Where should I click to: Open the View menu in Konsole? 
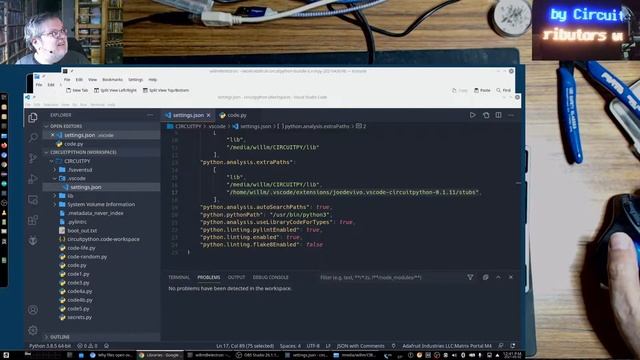(x=93, y=80)
